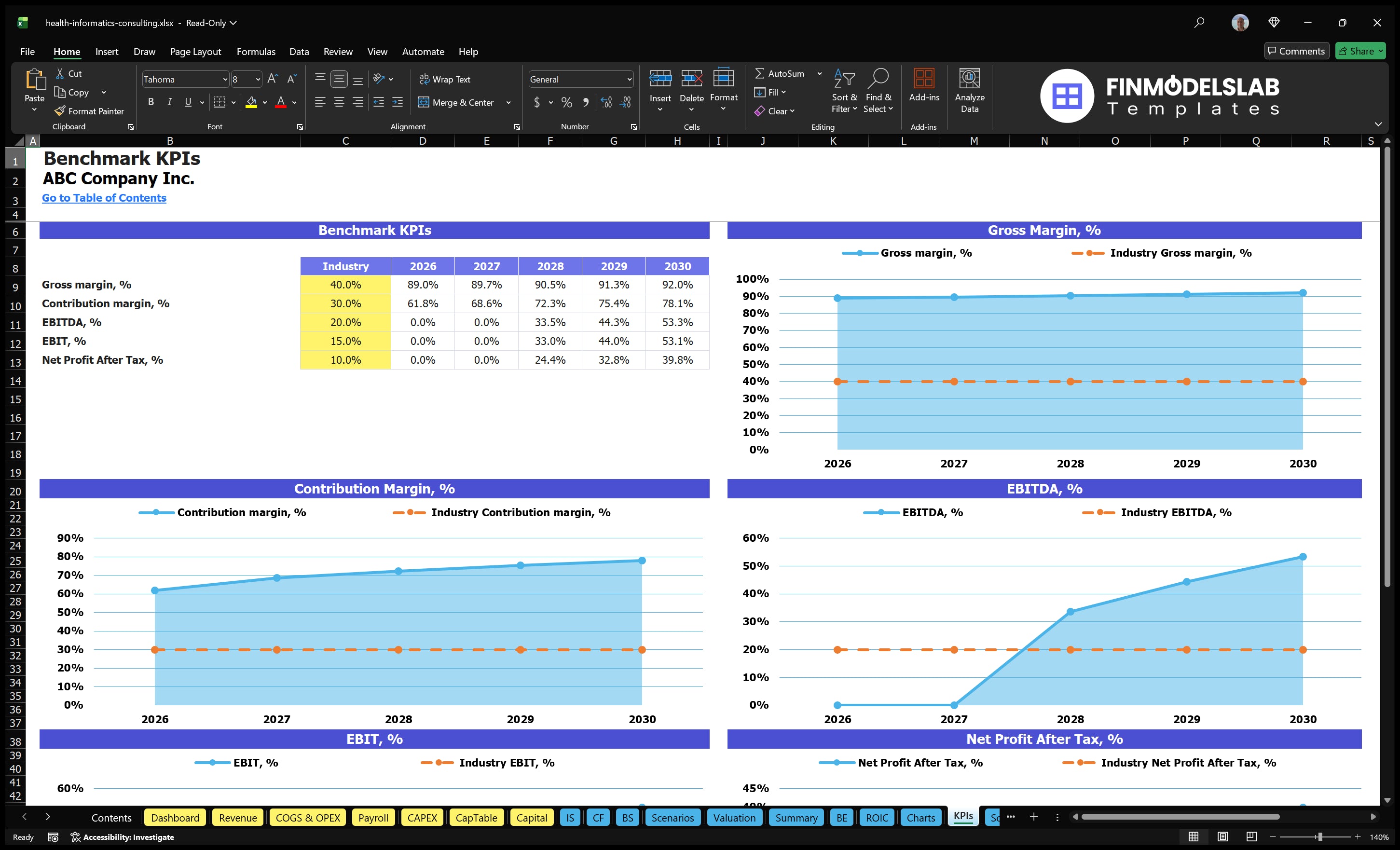Switch to the Formulas ribbon tab
1400x850 pixels.
pos(256,51)
